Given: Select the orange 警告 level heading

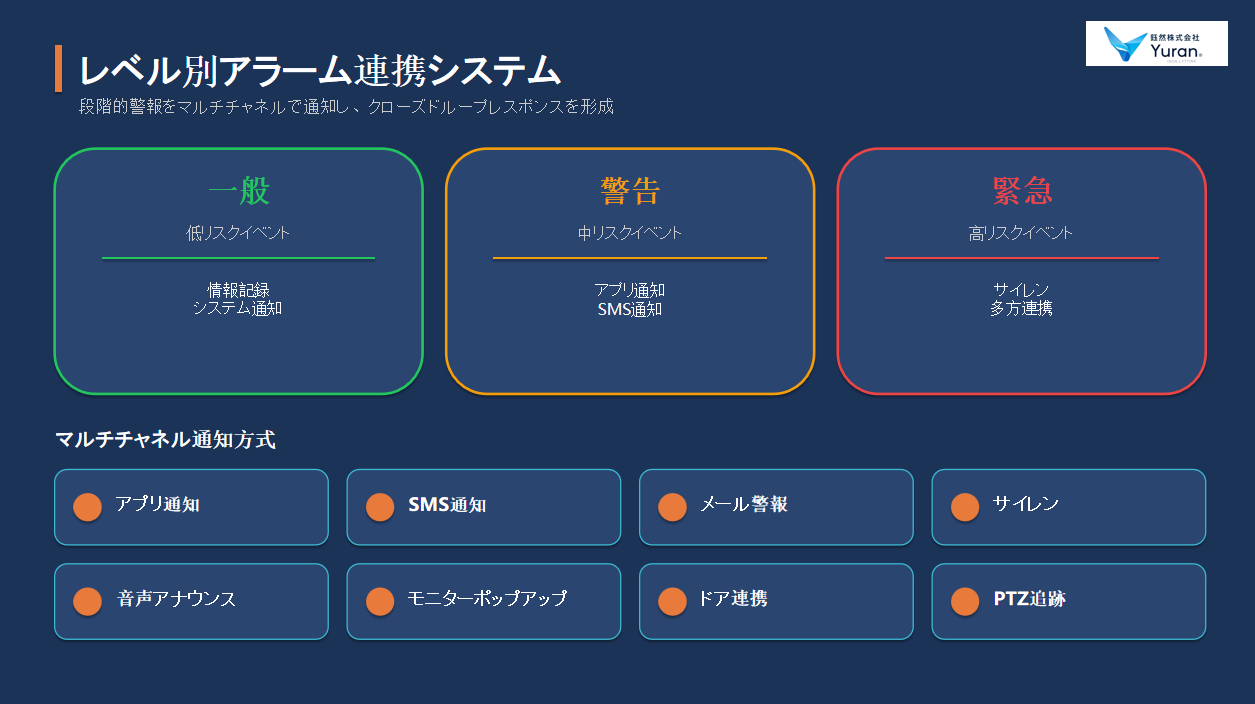Looking at the screenshot, I should click(630, 190).
